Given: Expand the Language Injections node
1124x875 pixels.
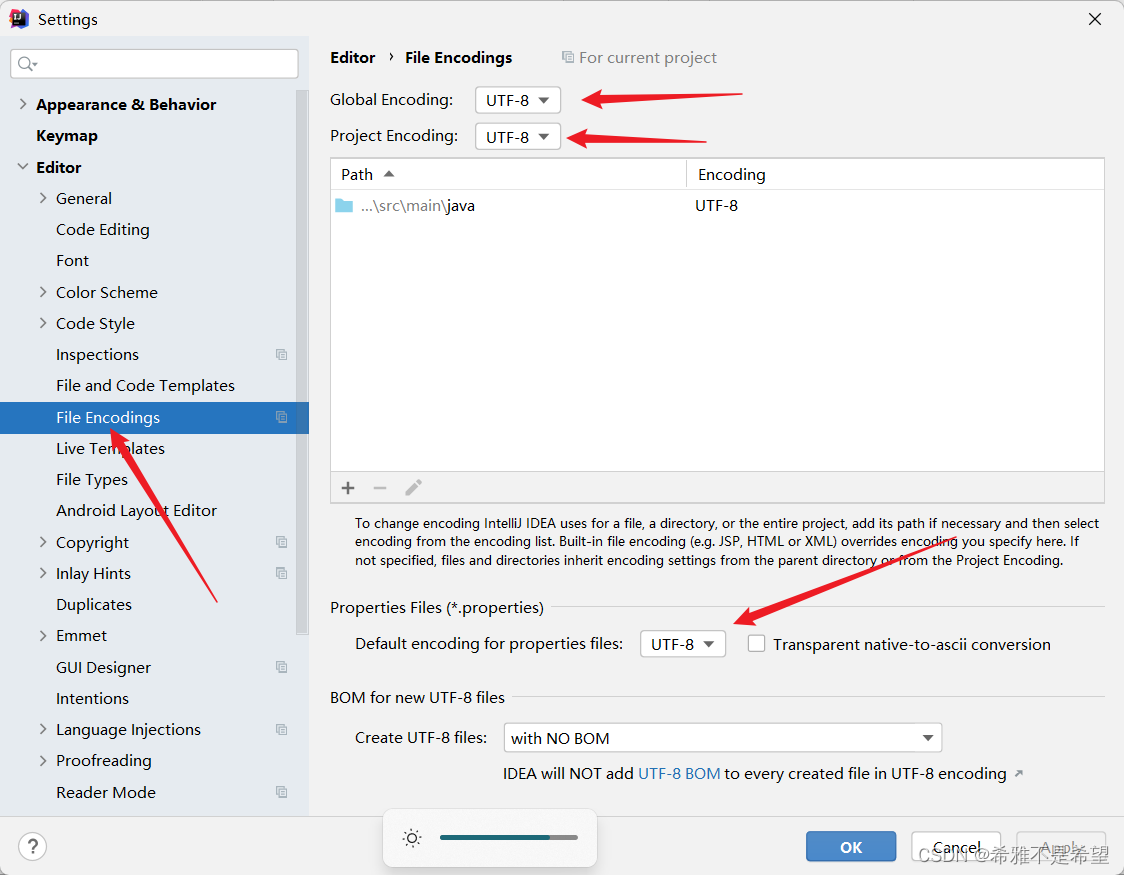Looking at the screenshot, I should click(x=43, y=730).
